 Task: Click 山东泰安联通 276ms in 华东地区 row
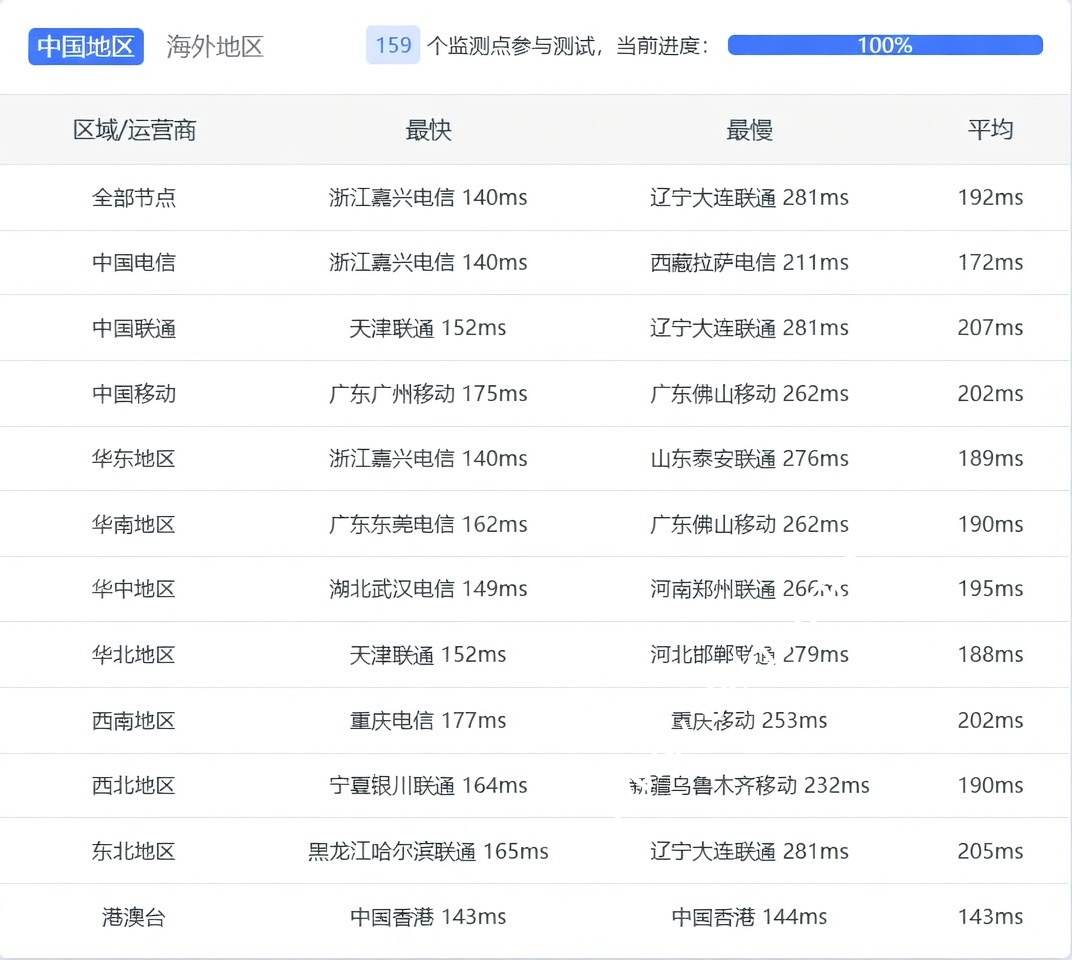(x=749, y=459)
